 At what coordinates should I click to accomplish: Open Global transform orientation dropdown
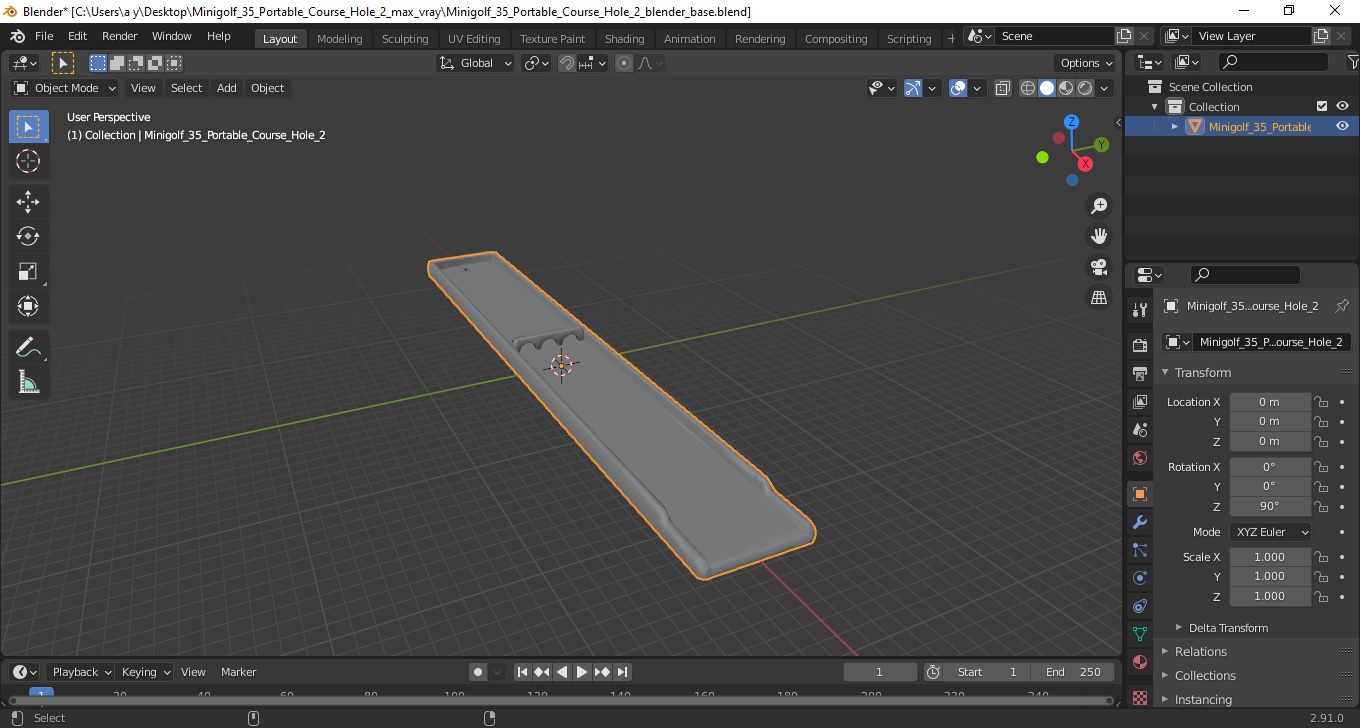click(x=476, y=63)
